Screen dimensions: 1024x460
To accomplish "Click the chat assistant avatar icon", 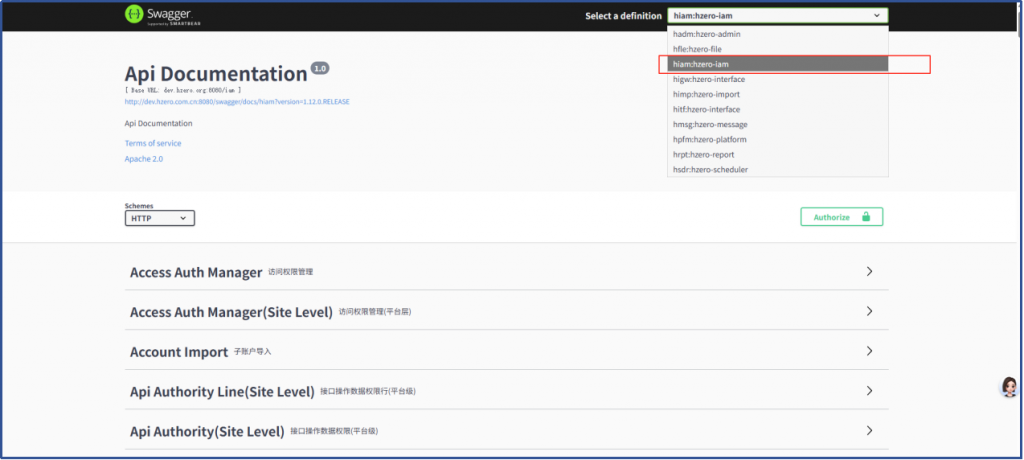I will click(x=1010, y=387).
